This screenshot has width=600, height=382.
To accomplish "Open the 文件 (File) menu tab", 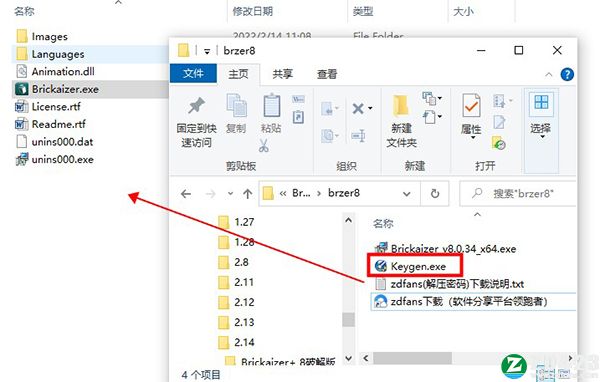I will click(x=193, y=73).
